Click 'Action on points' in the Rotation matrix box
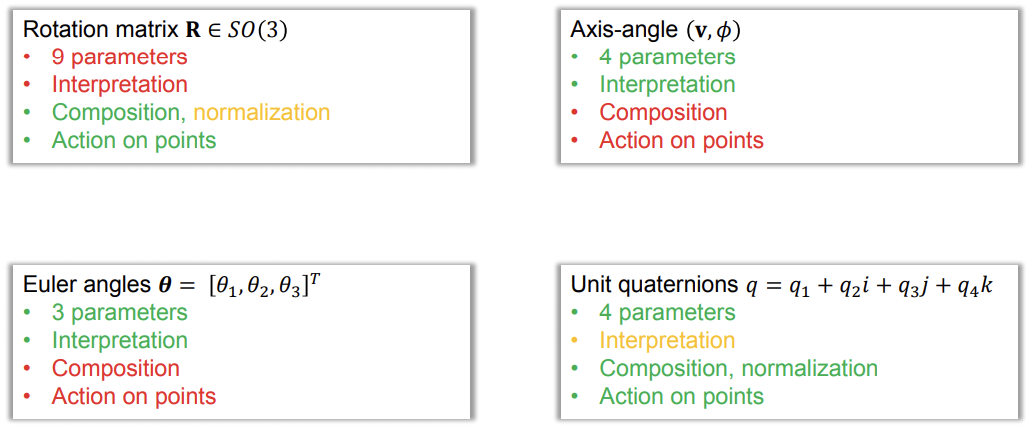This screenshot has width=1036, height=434. click(134, 141)
